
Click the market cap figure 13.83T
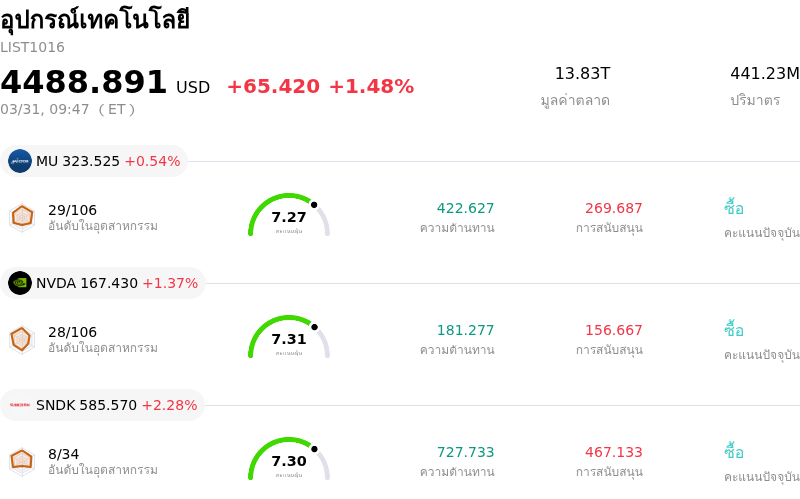tap(582, 74)
